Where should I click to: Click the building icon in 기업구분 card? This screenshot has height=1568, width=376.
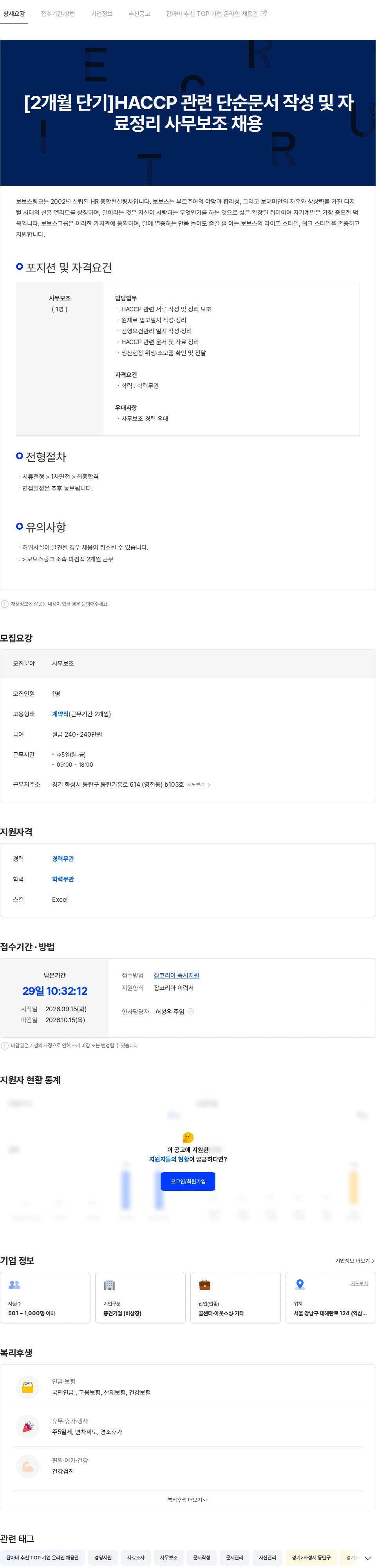coord(110,1284)
